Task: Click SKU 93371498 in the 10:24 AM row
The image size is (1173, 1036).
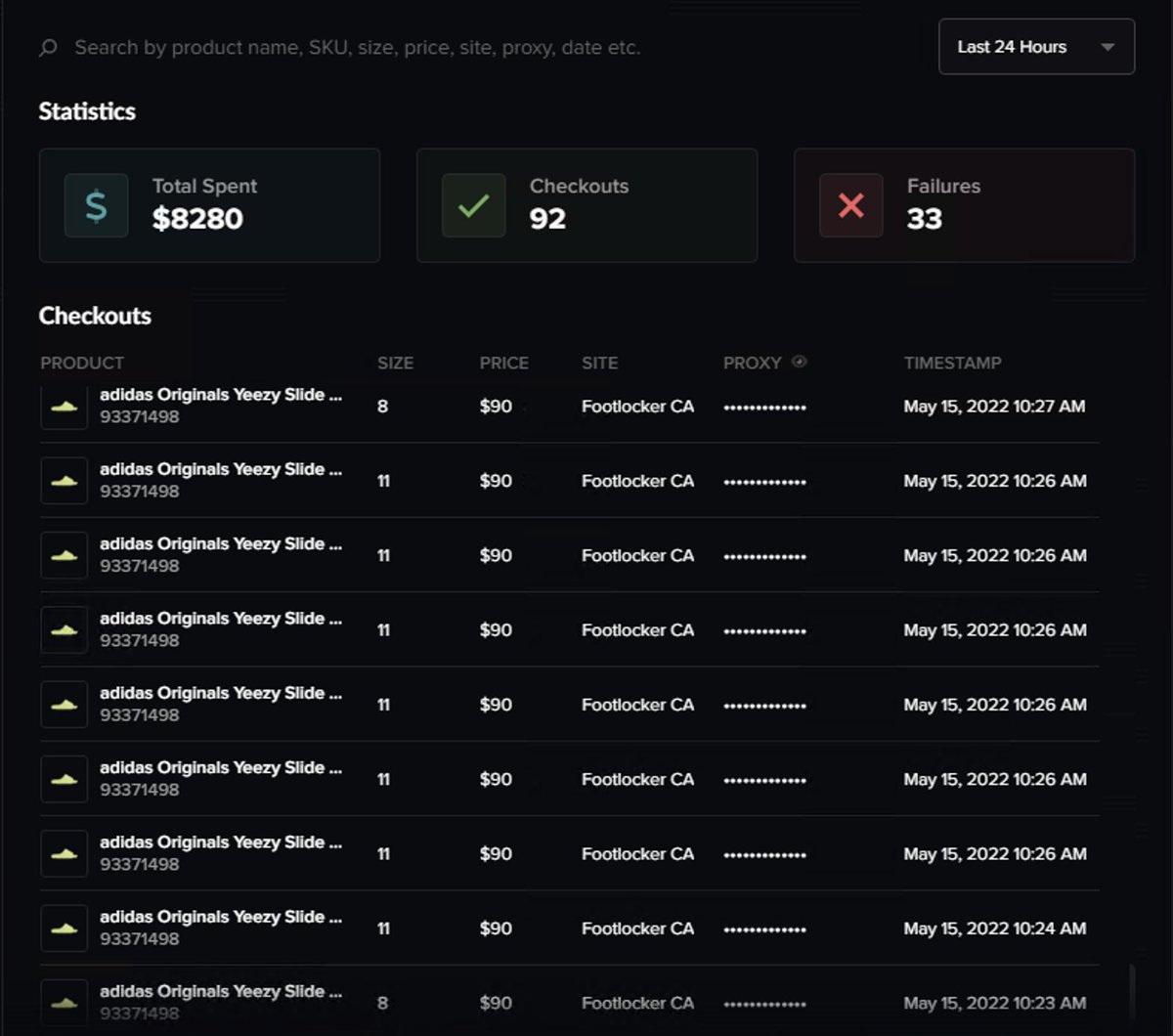Action: point(139,939)
